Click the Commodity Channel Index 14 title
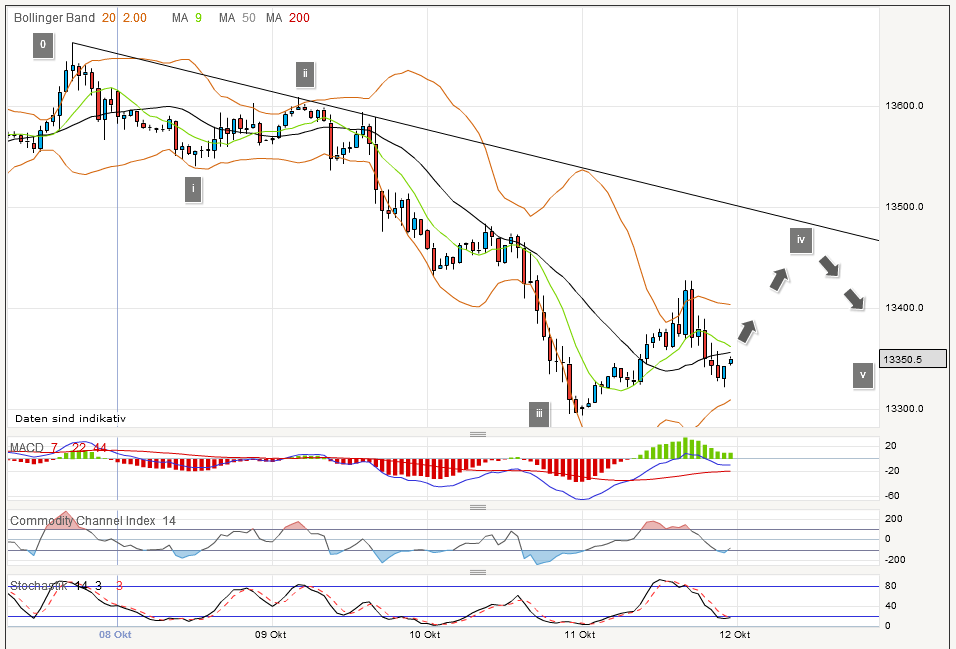The width and height of the screenshot is (956, 649). coord(93,521)
